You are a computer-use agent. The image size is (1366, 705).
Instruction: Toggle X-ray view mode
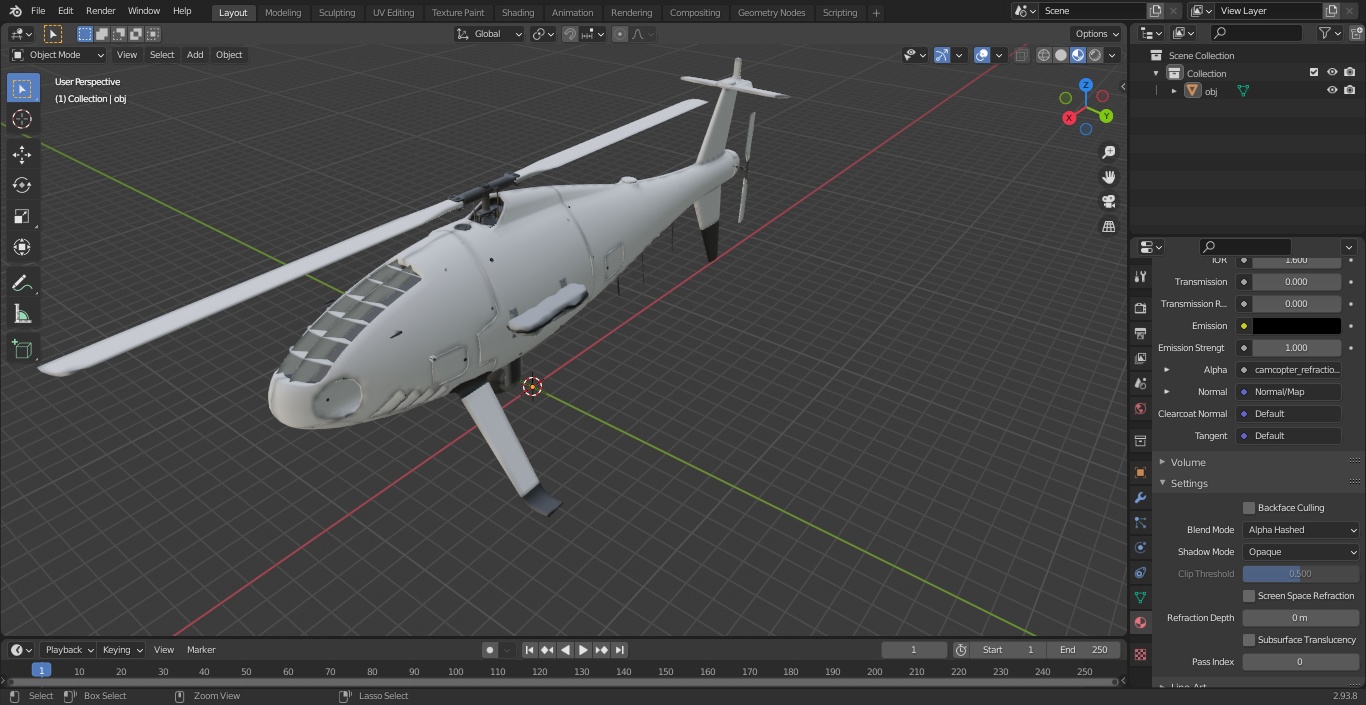click(1020, 55)
